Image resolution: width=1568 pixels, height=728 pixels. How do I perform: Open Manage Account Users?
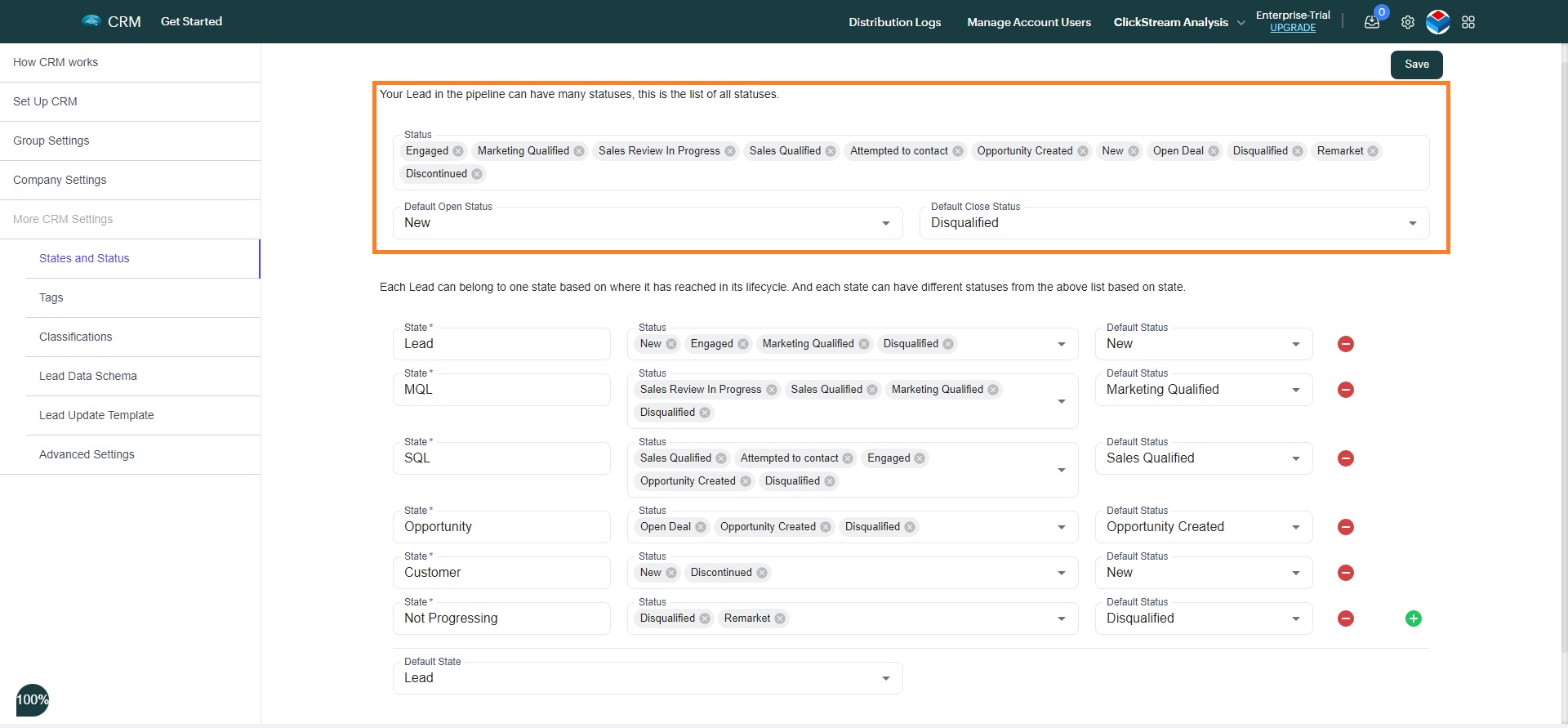coord(1029,22)
